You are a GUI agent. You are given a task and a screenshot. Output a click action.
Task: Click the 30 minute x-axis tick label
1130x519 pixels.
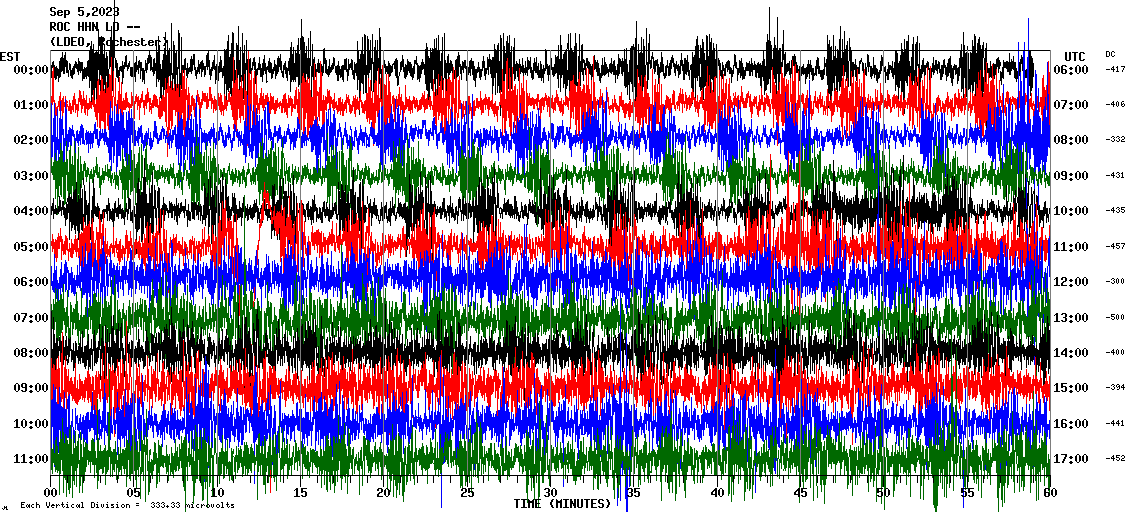click(x=550, y=493)
